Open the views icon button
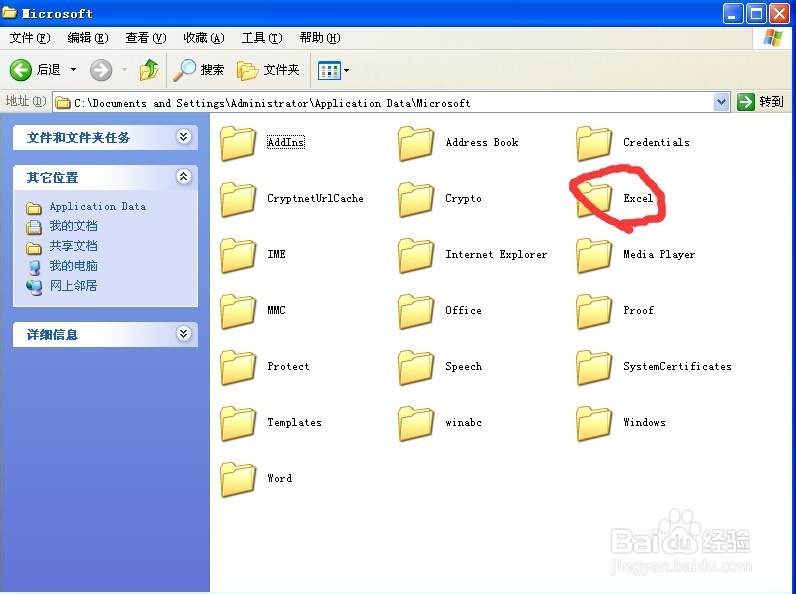 coord(329,71)
